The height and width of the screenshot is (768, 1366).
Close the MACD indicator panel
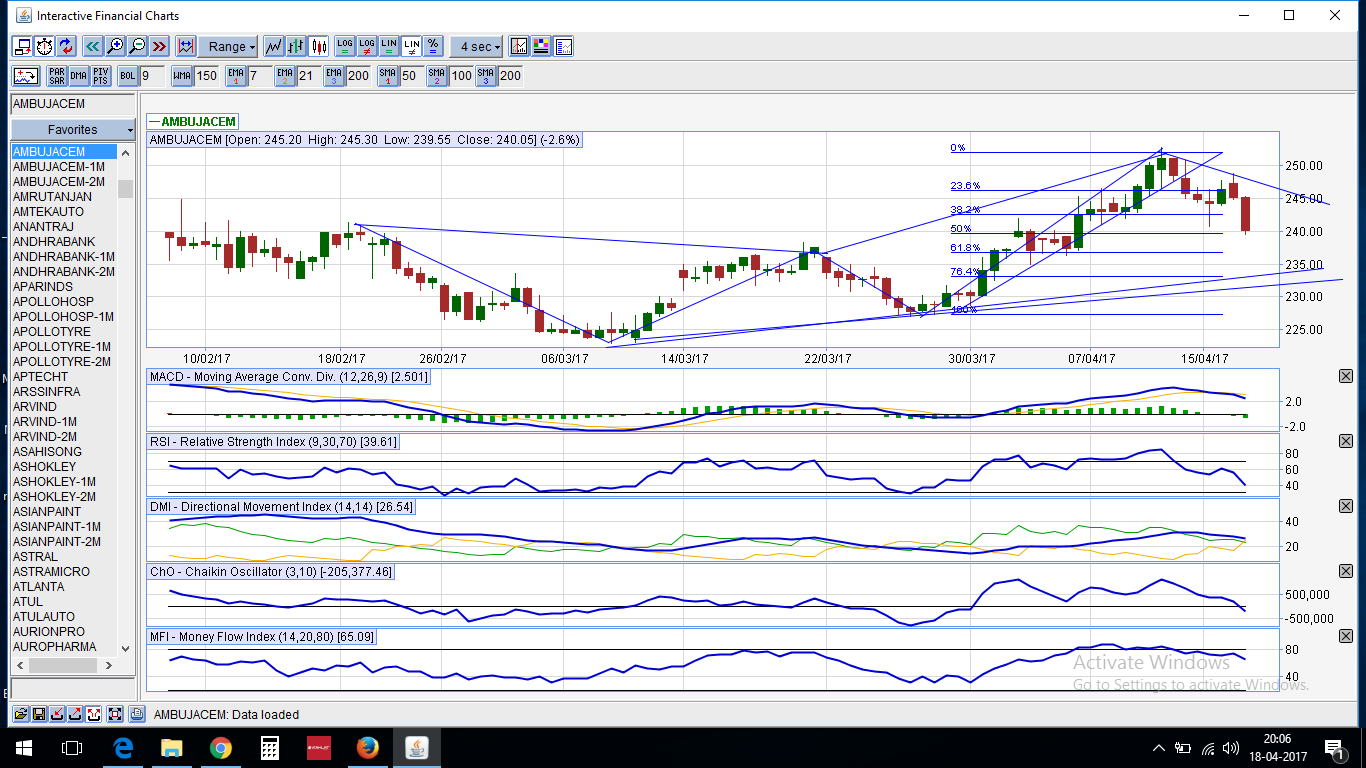click(1345, 376)
